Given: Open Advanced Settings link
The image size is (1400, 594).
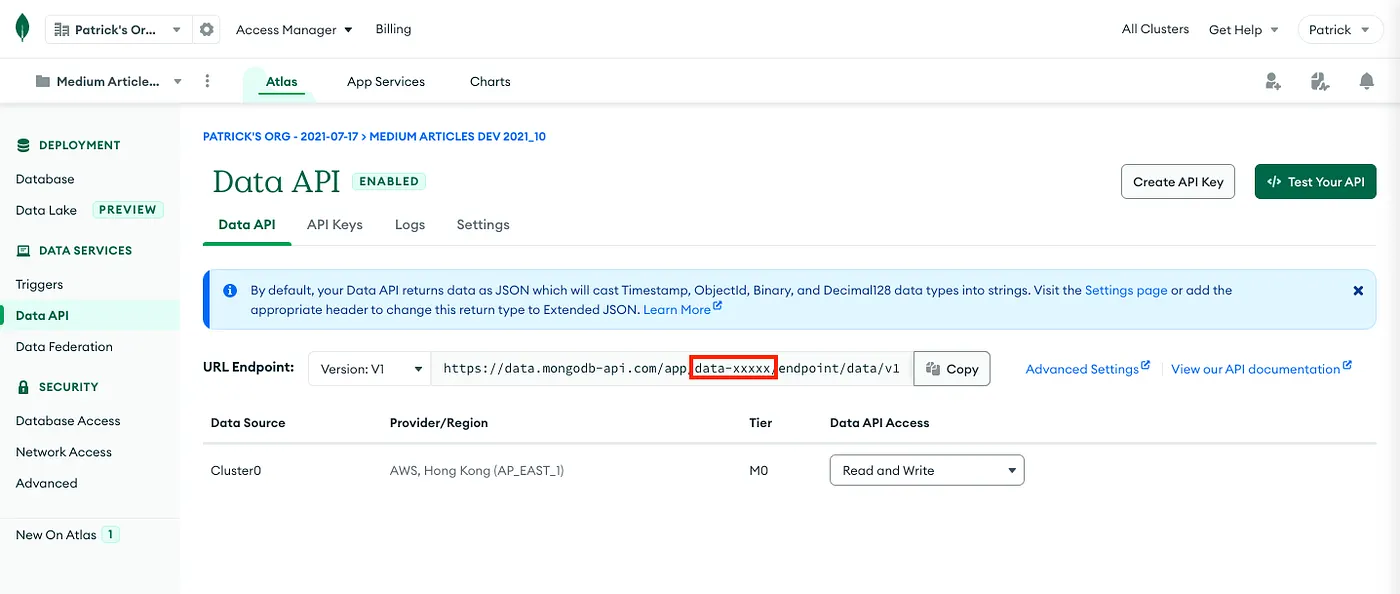Looking at the screenshot, I should coord(1088,369).
